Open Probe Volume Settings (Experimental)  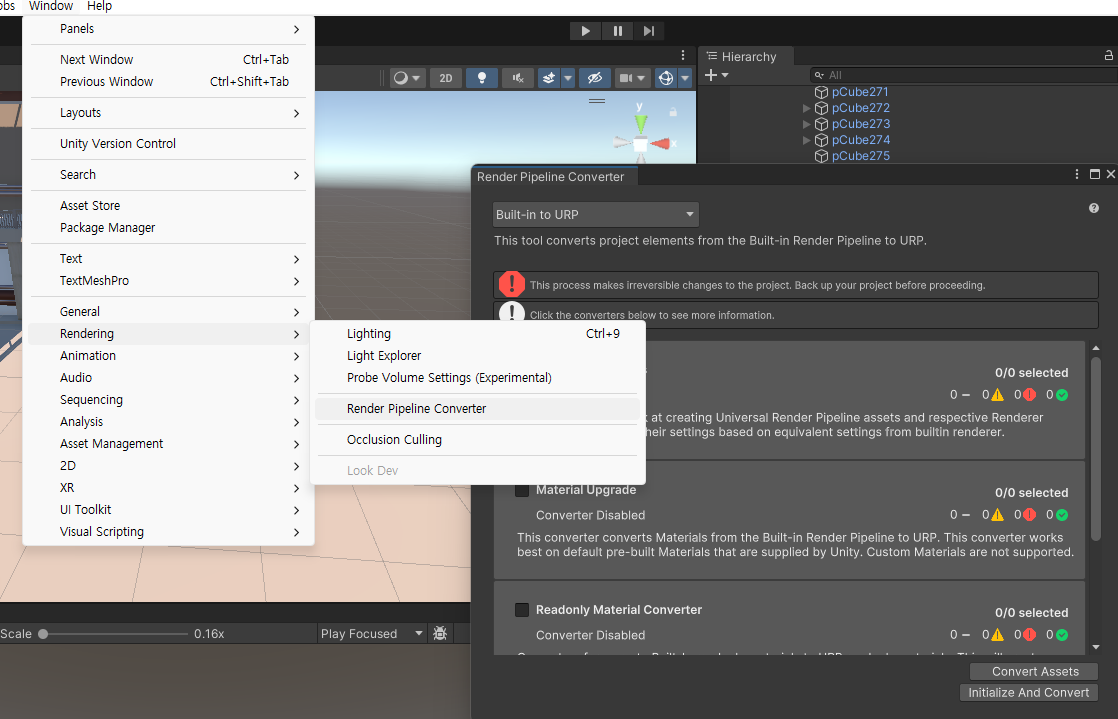click(x=477, y=378)
